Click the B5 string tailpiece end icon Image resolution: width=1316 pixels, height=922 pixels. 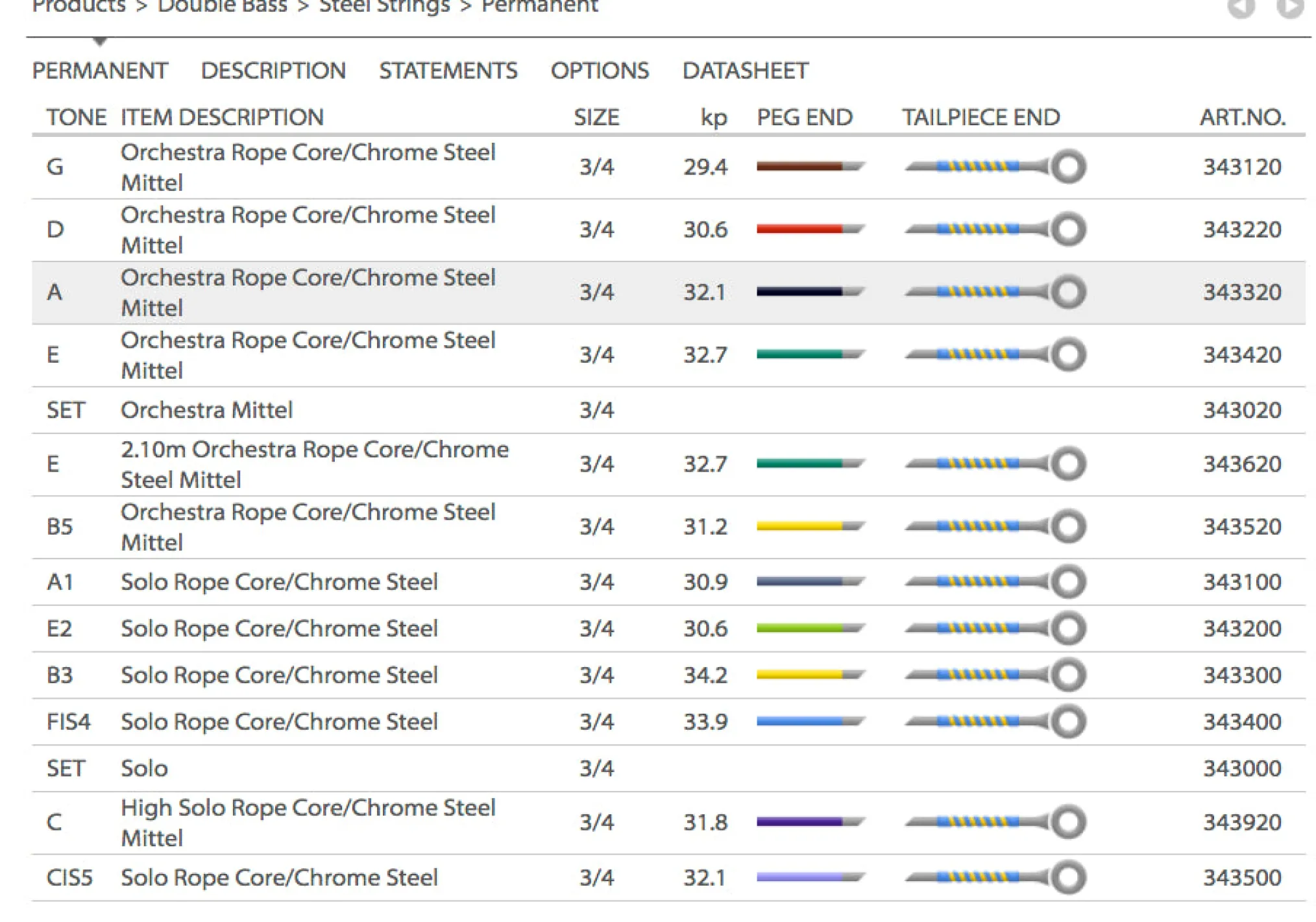(x=995, y=526)
